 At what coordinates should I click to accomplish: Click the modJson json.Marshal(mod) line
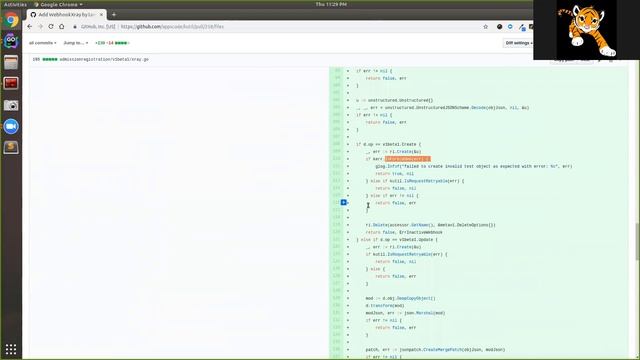[x=405, y=313]
